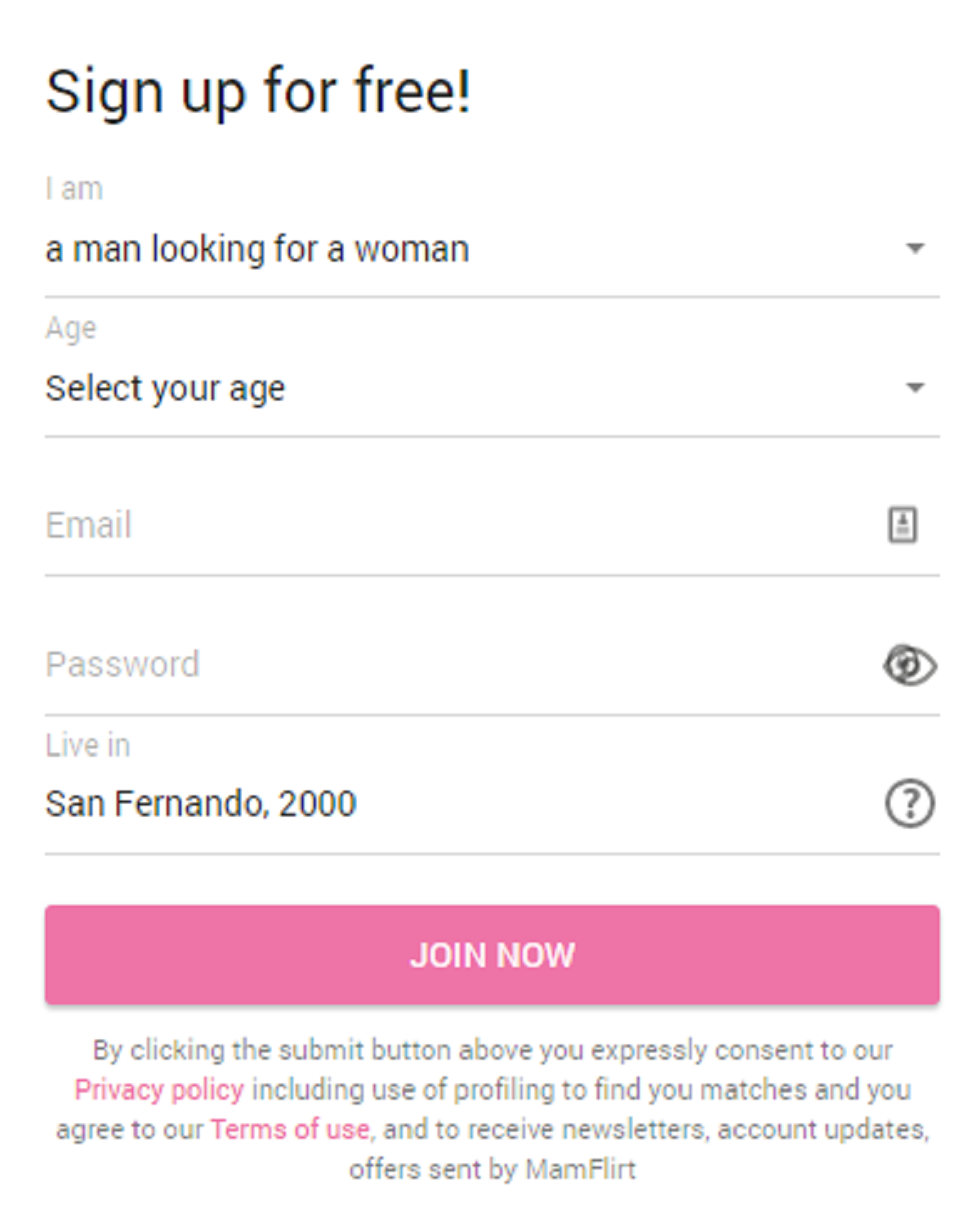Open the Age dropdown arrow
This screenshot has width=980, height=1231.
(x=915, y=388)
